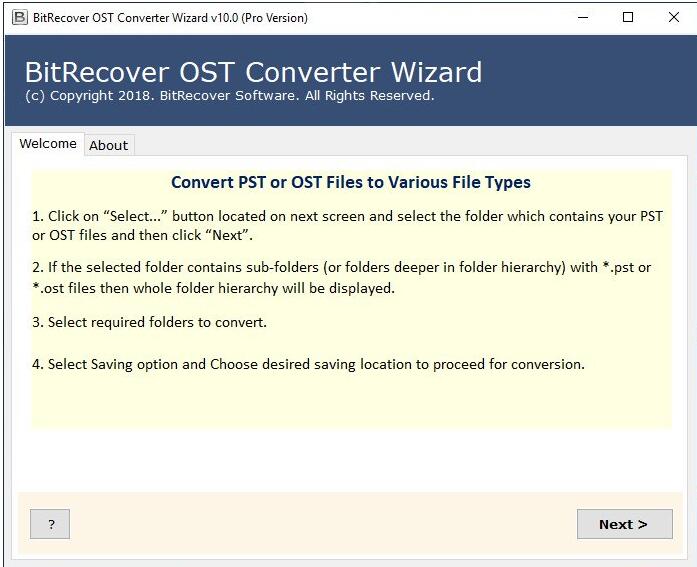Open the About tab
This screenshot has height=567, width=697.
tap(108, 145)
